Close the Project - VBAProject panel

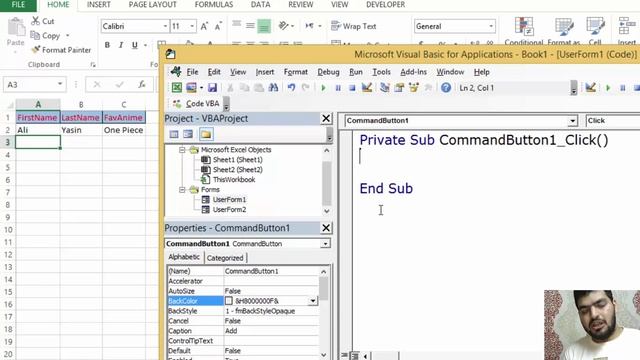point(326,118)
